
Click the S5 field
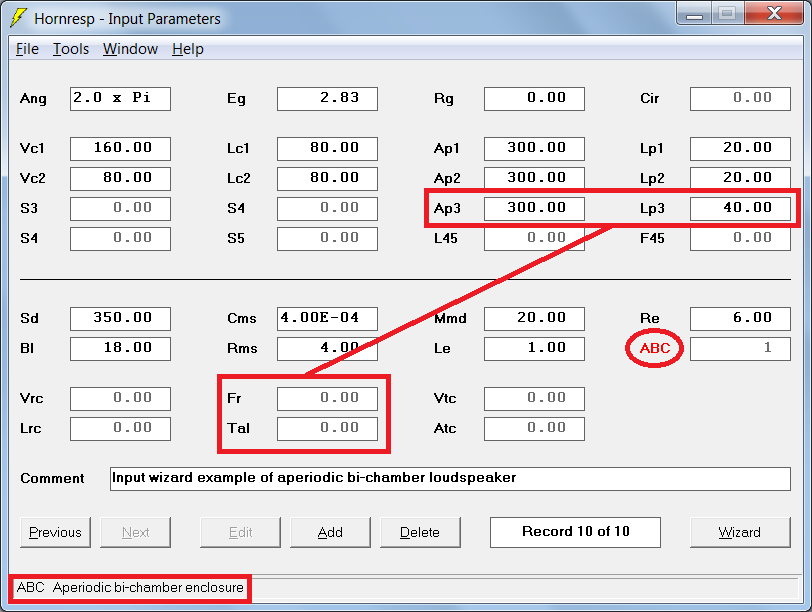point(327,239)
